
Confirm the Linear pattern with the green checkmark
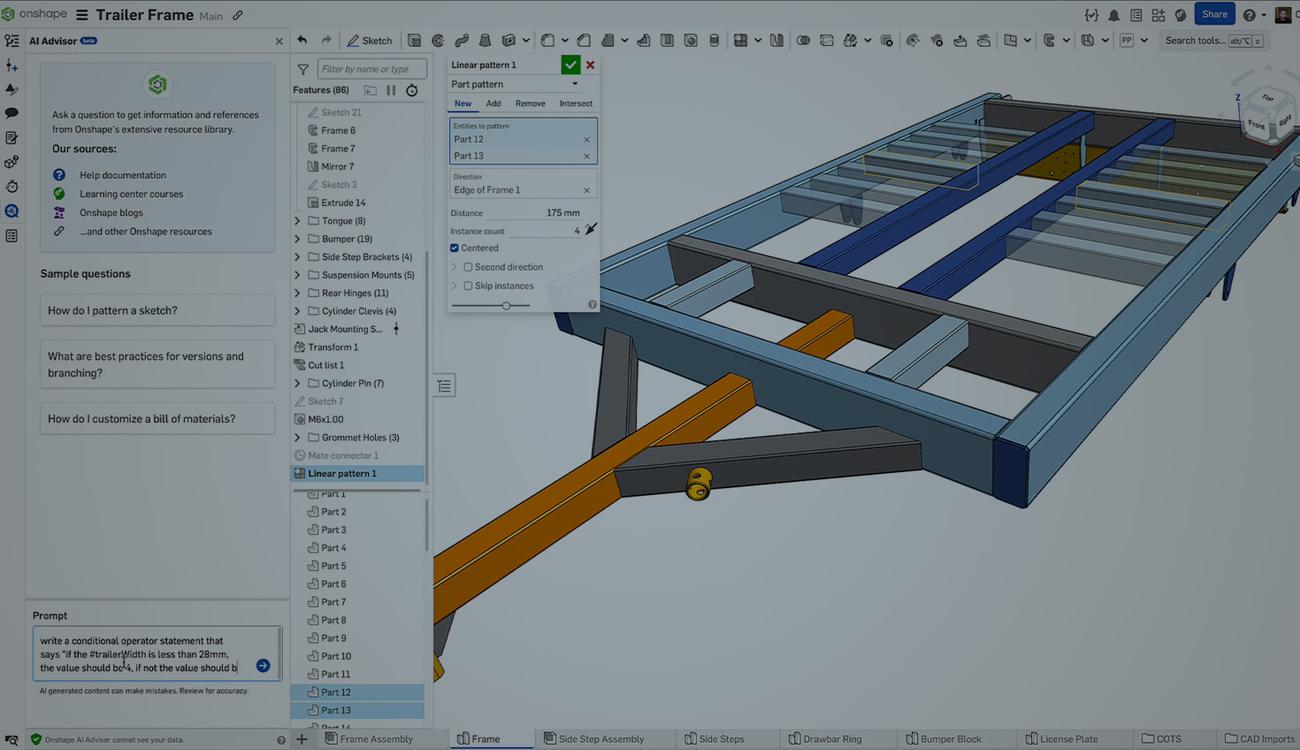570,64
